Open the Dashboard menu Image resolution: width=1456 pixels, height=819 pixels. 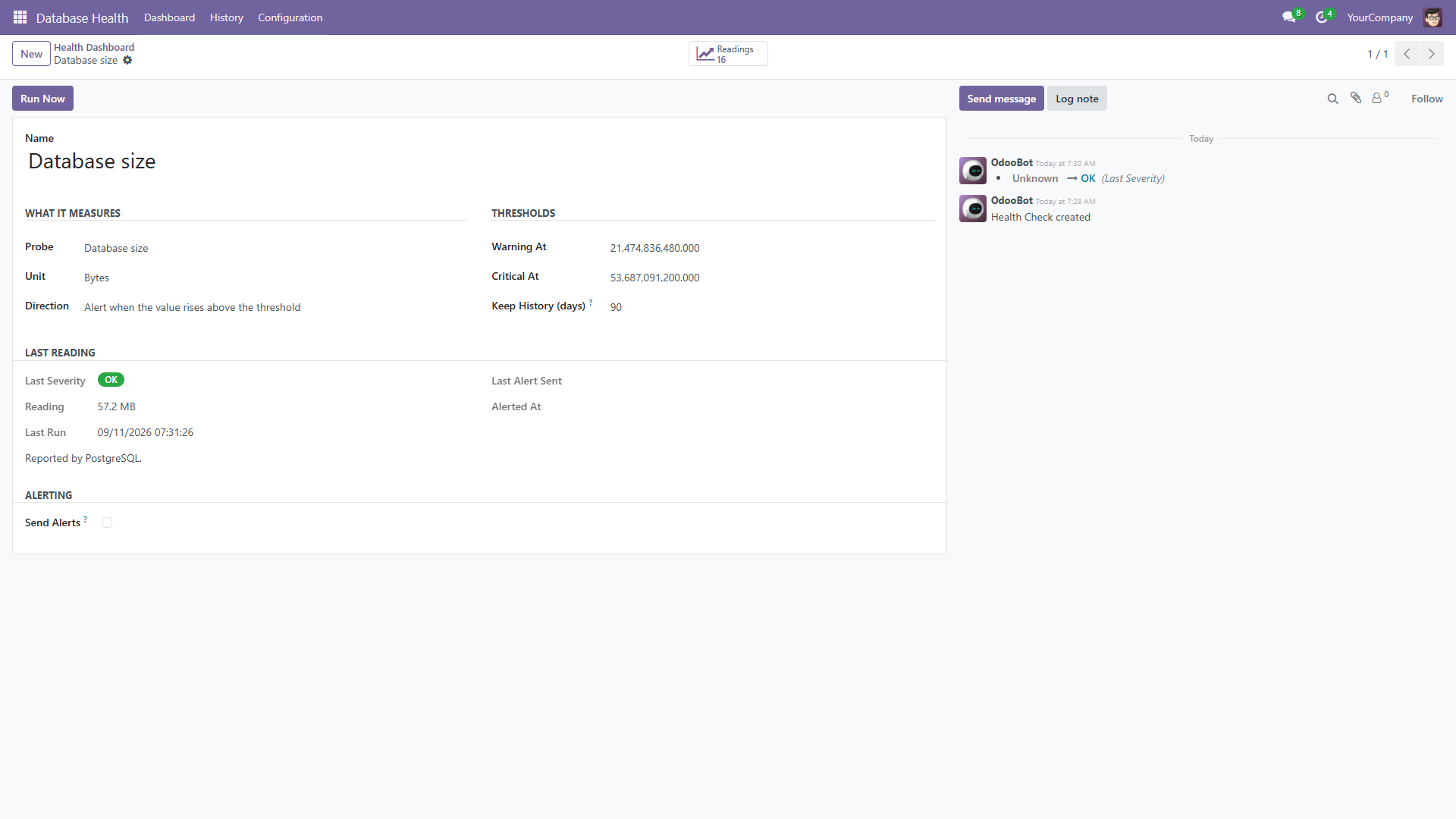tap(169, 17)
